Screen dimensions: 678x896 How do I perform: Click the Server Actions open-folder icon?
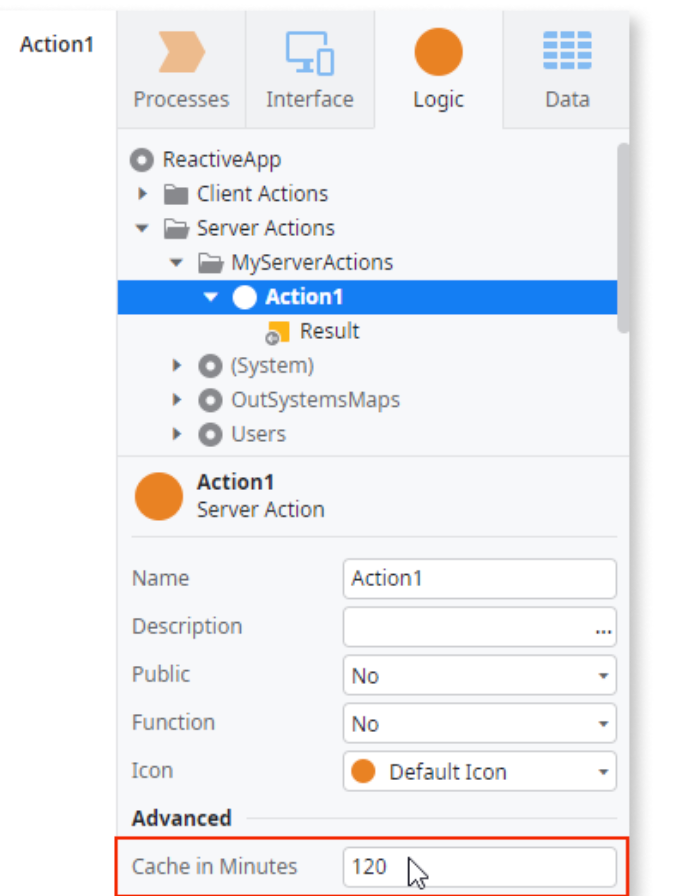(x=176, y=229)
